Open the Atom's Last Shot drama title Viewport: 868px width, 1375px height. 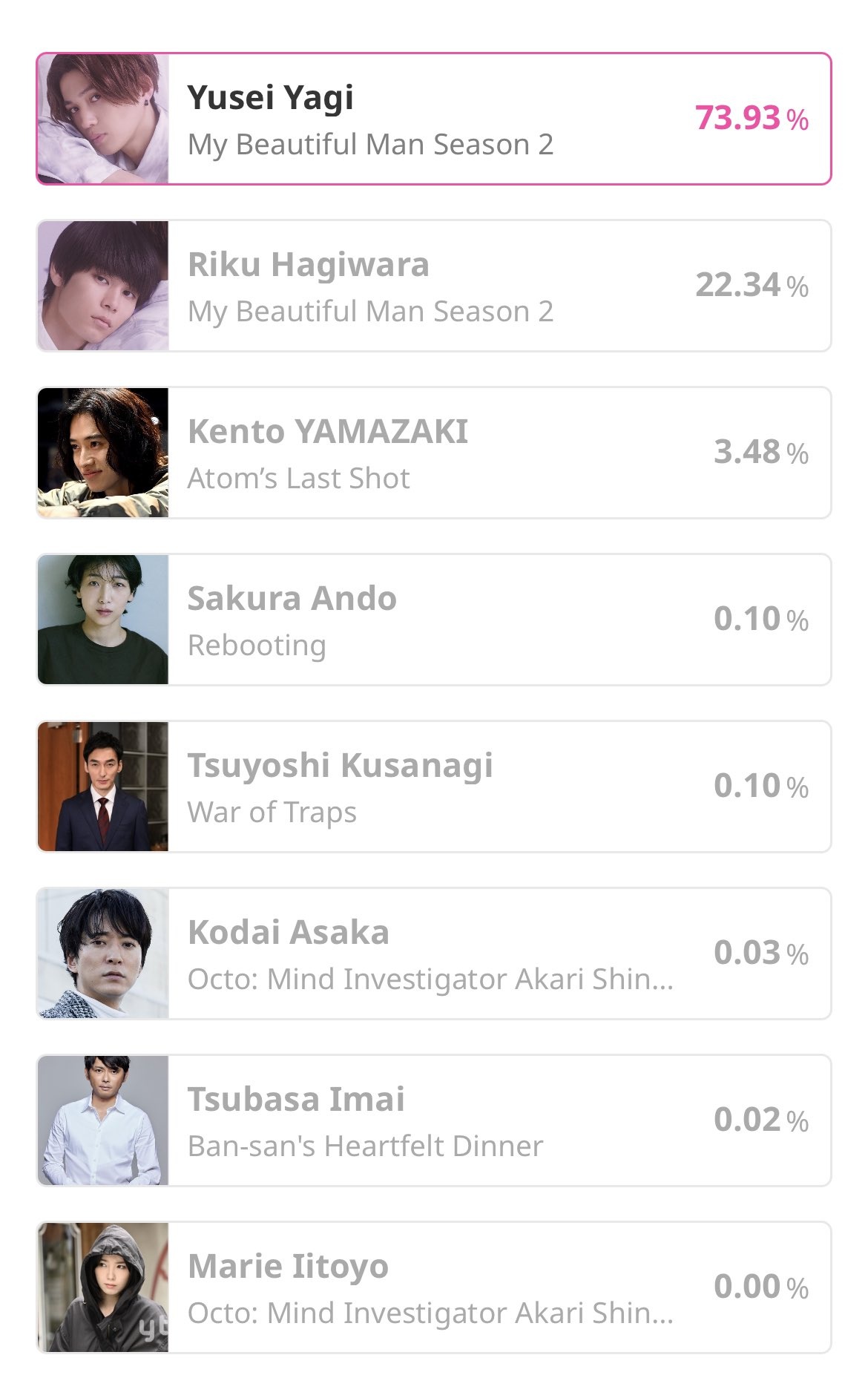[298, 479]
